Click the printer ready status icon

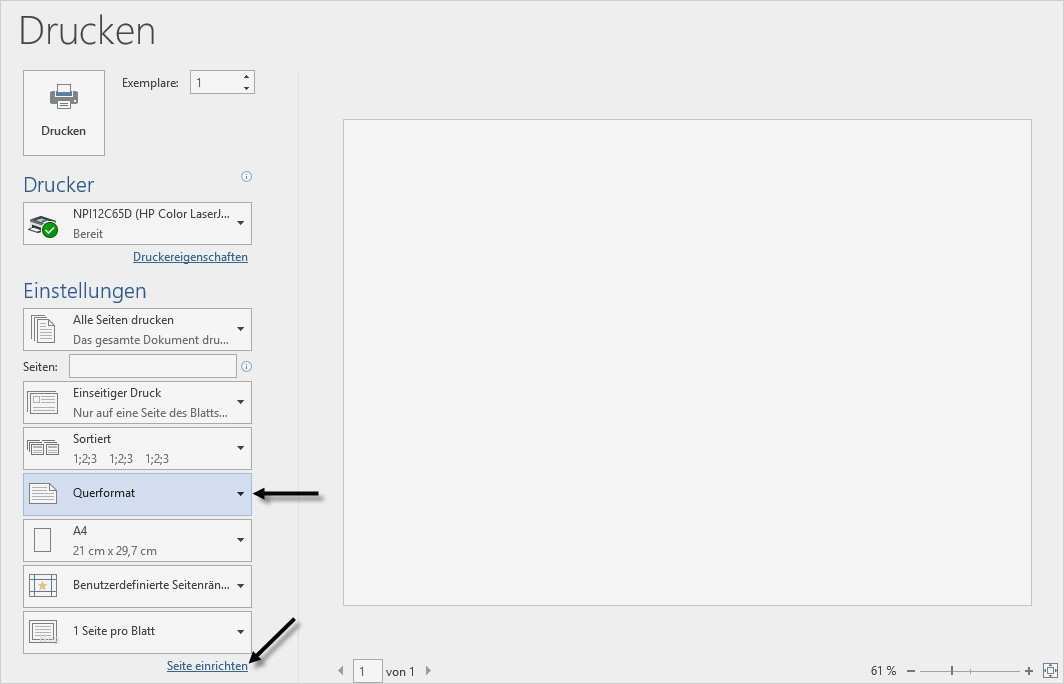point(43,226)
